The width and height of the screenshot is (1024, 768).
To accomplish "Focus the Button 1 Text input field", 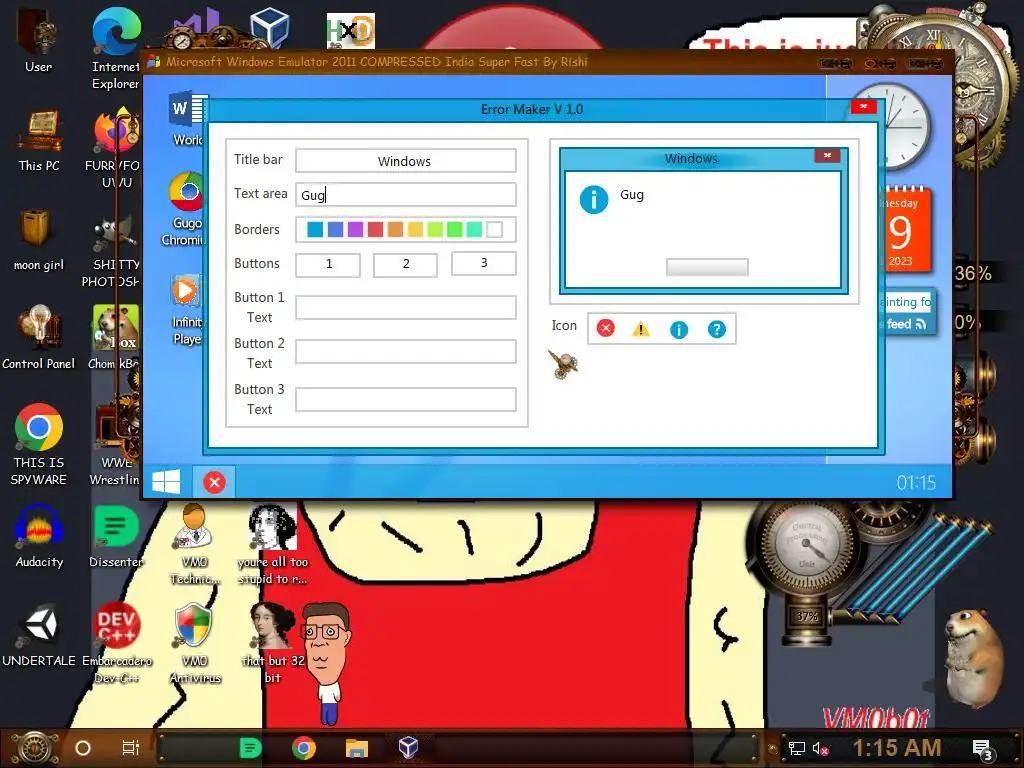I will pos(406,307).
